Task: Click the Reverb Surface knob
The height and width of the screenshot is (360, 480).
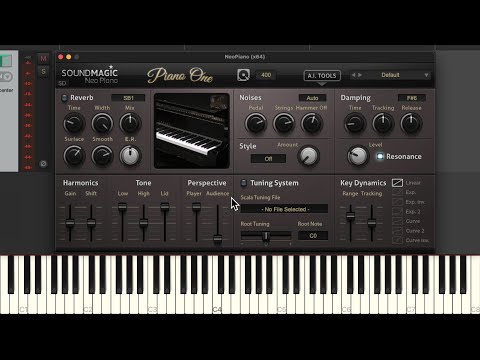Action: pos(74,156)
